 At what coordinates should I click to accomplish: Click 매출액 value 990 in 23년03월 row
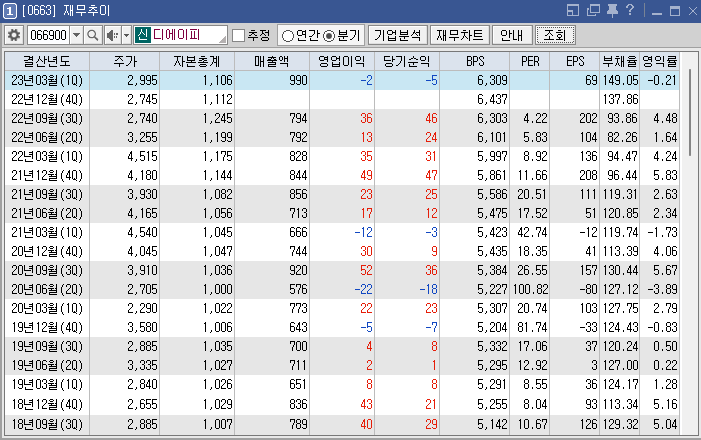(298, 80)
